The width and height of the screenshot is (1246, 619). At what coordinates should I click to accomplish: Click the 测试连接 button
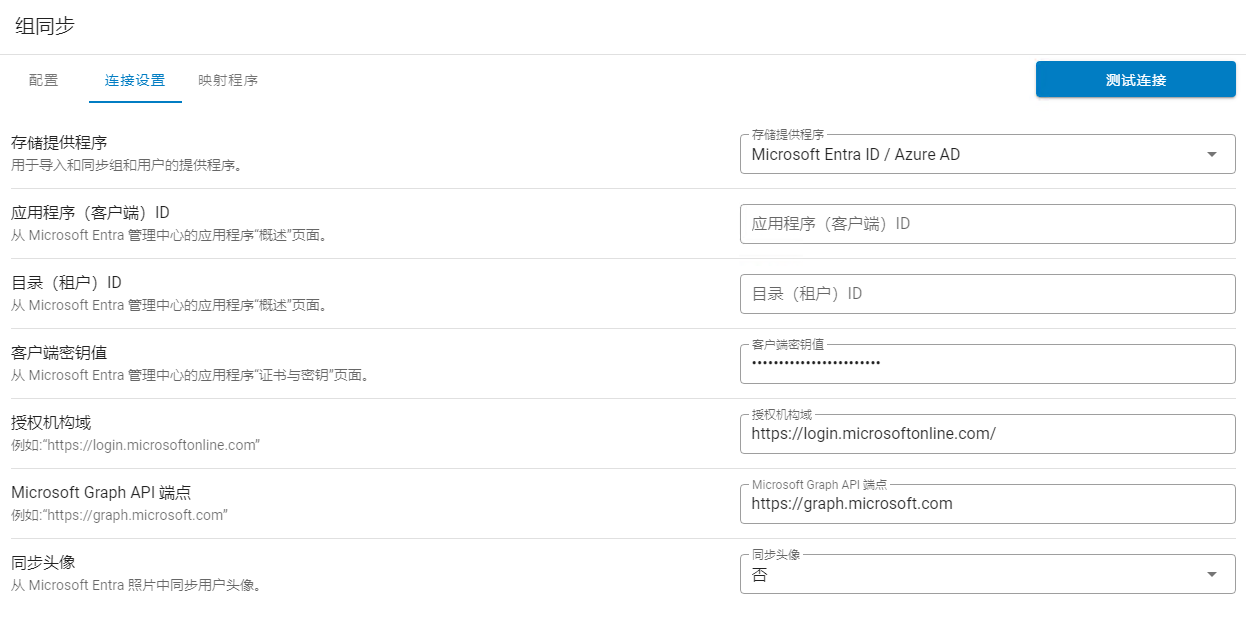pos(1135,80)
